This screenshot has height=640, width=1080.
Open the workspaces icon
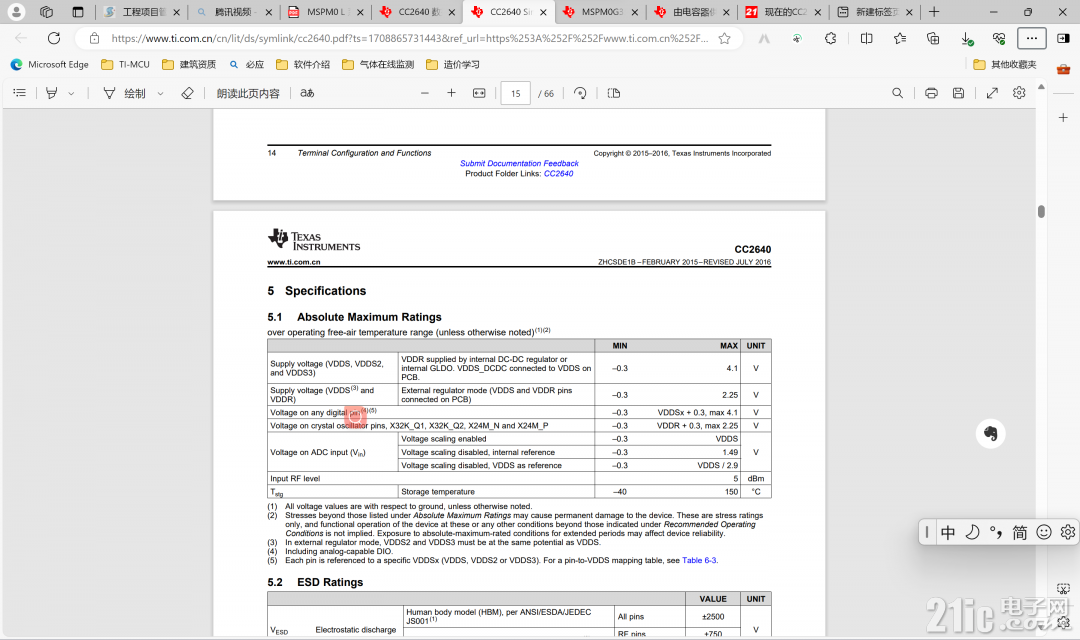(x=47, y=12)
